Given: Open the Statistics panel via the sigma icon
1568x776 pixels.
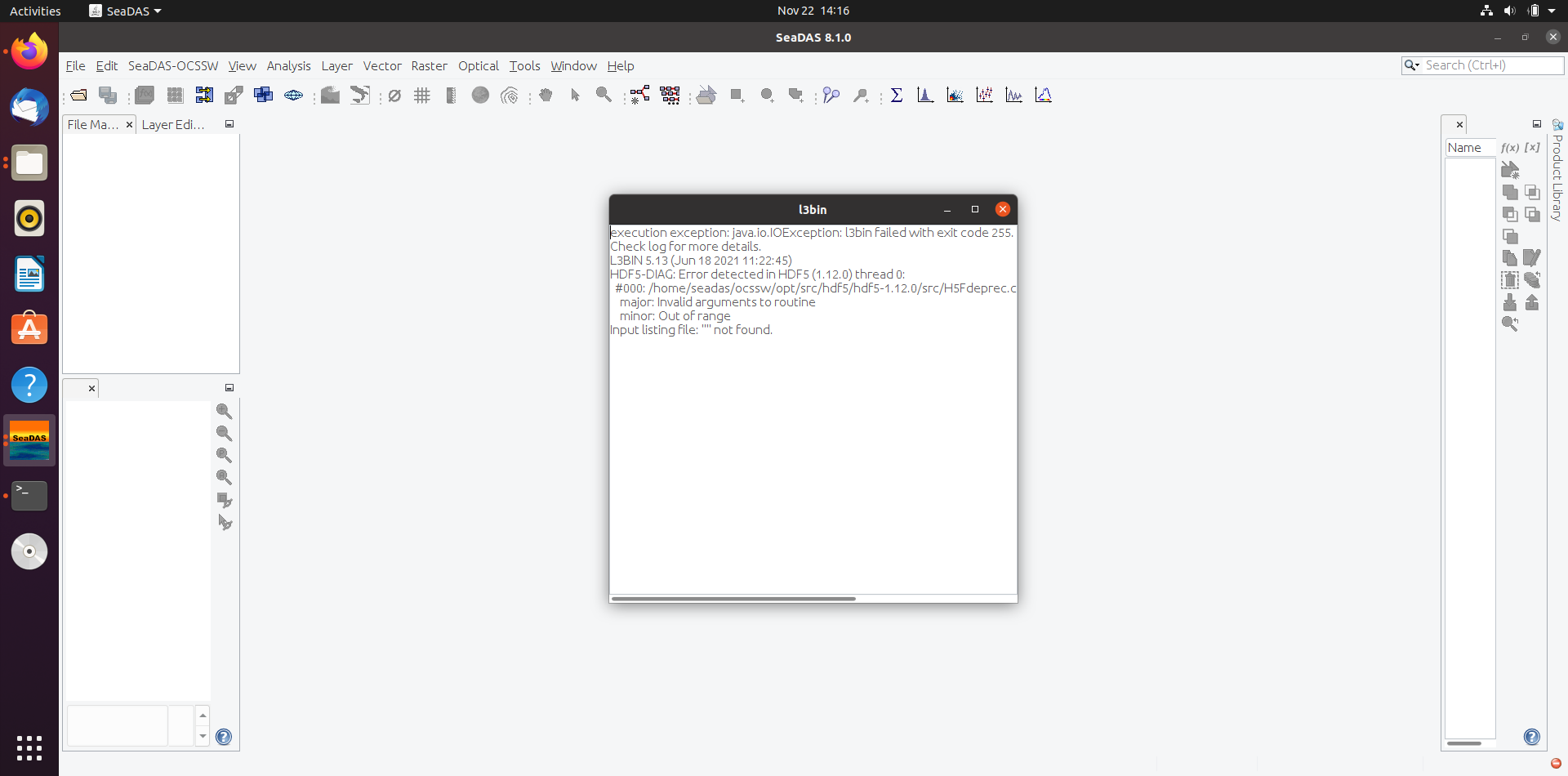Looking at the screenshot, I should pyautogui.click(x=896, y=95).
